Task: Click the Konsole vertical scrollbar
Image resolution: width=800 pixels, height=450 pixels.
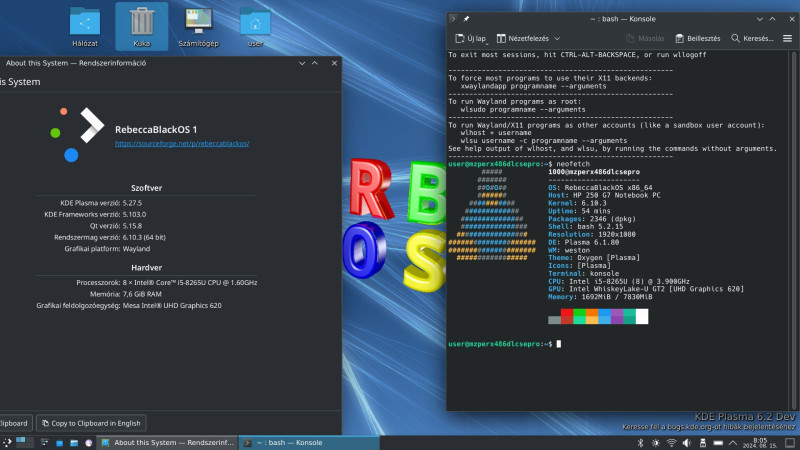Action: (794, 230)
